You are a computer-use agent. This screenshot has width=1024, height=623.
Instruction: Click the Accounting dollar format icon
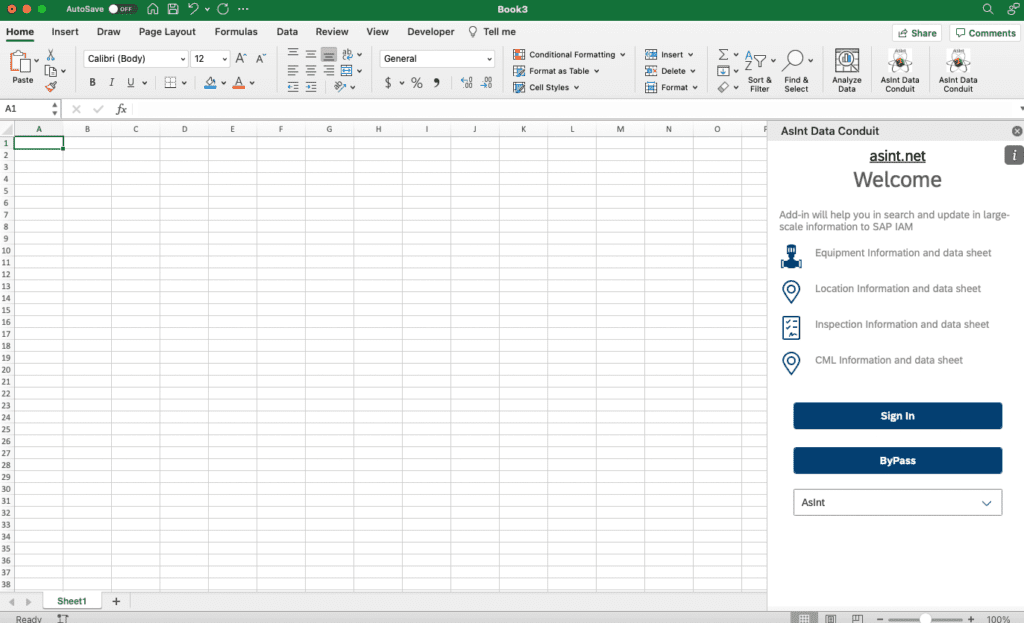(x=388, y=83)
